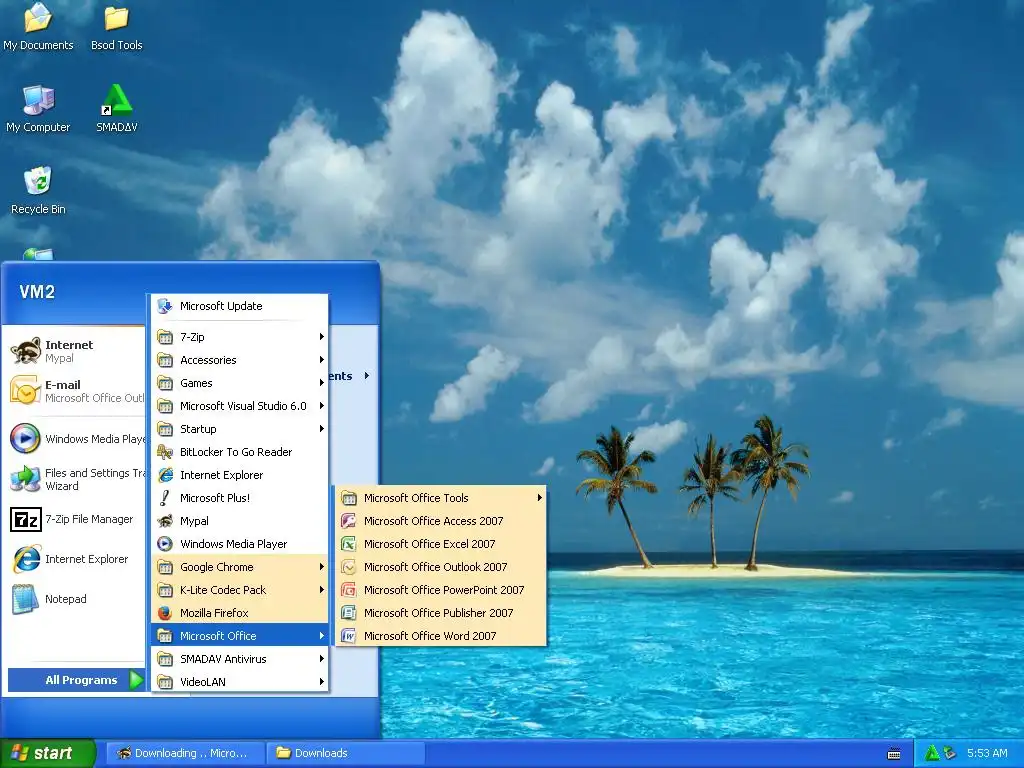The width and height of the screenshot is (1024, 768).
Task: Click the Microsoft Update icon
Action: coord(165,306)
